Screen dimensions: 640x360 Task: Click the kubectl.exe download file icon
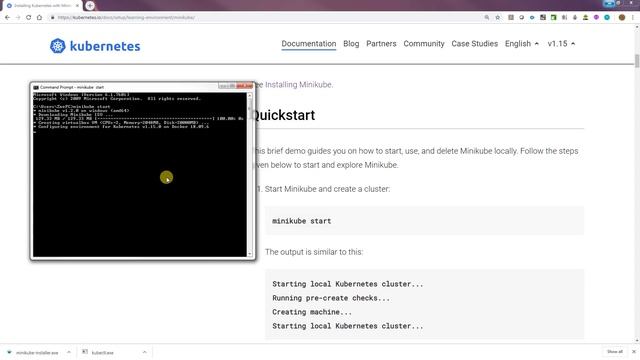[85, 352]
